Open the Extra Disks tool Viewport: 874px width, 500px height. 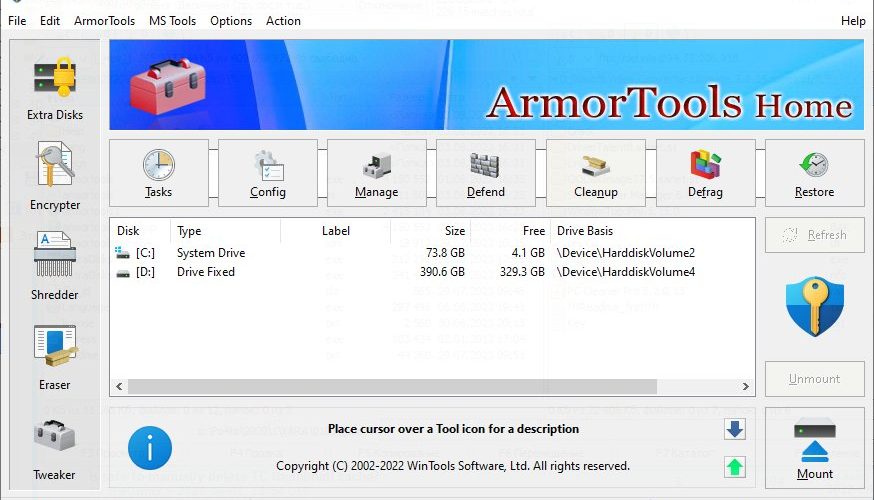tap(55, 88)
